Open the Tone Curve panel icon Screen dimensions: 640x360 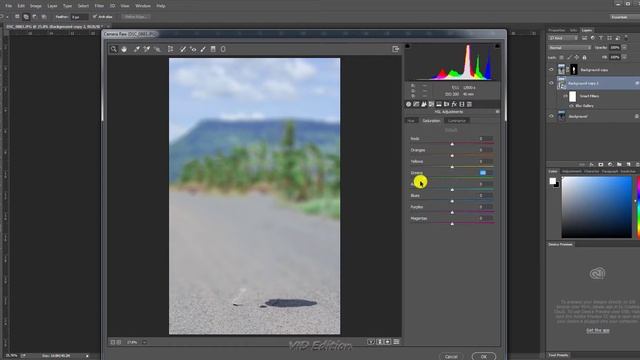416,104
